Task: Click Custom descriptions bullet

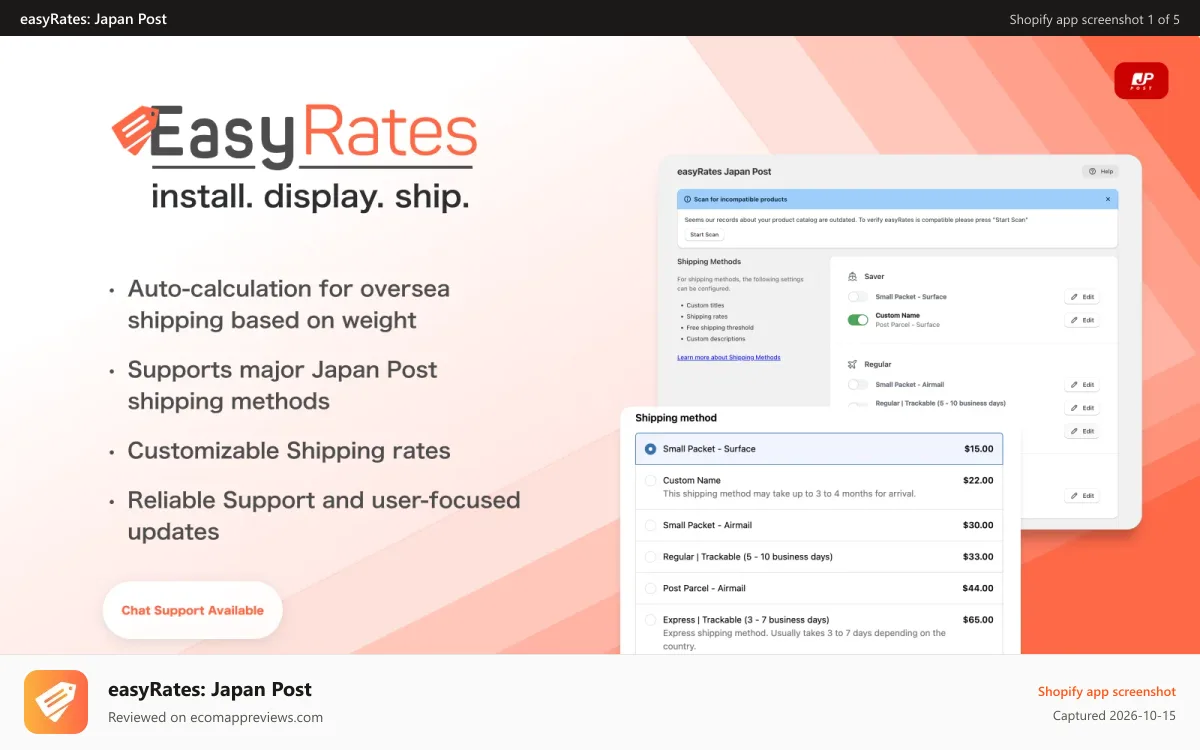Action: 716,339
